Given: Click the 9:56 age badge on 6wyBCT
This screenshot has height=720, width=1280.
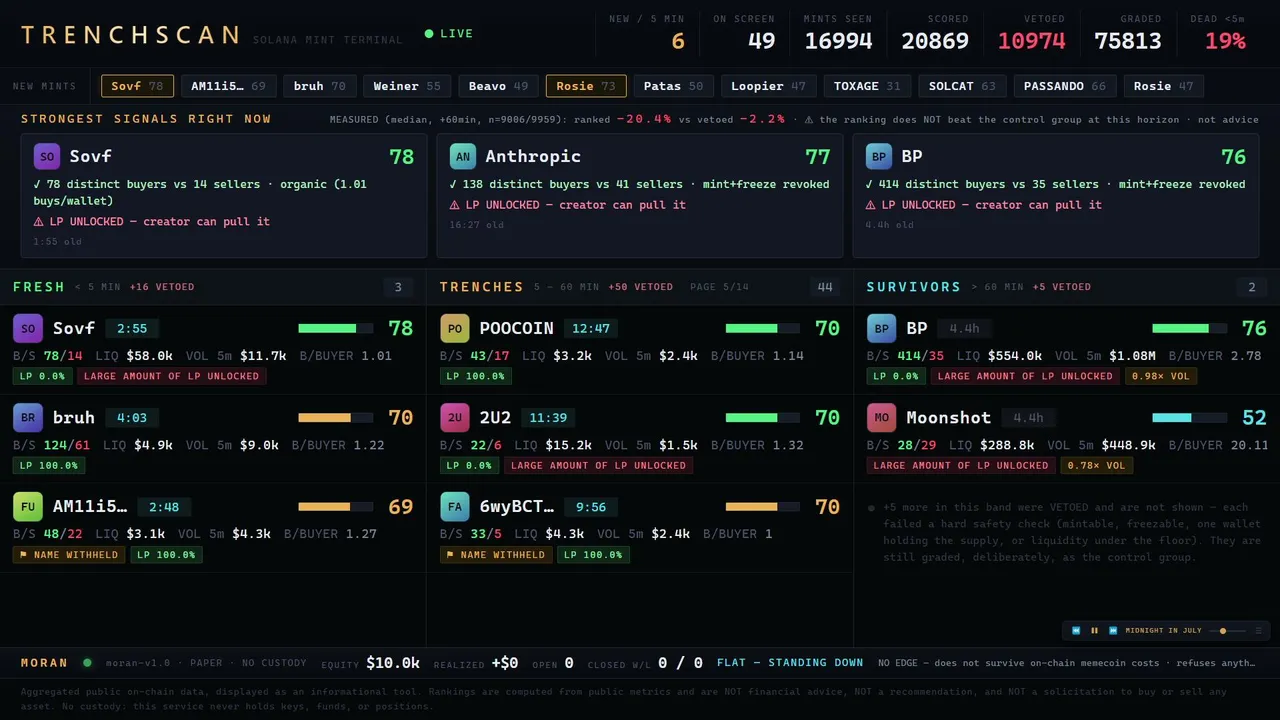Looking at the screenshot, I should point(591,506).
